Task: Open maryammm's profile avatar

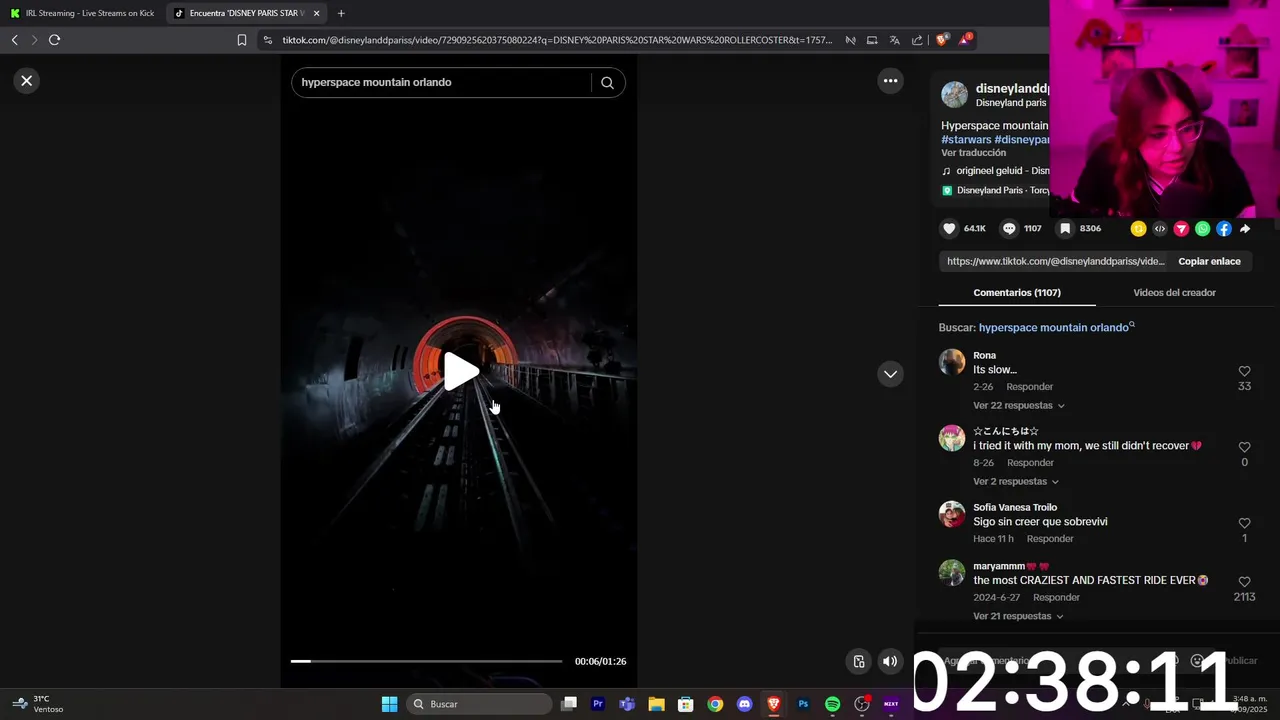Action: 952,573
